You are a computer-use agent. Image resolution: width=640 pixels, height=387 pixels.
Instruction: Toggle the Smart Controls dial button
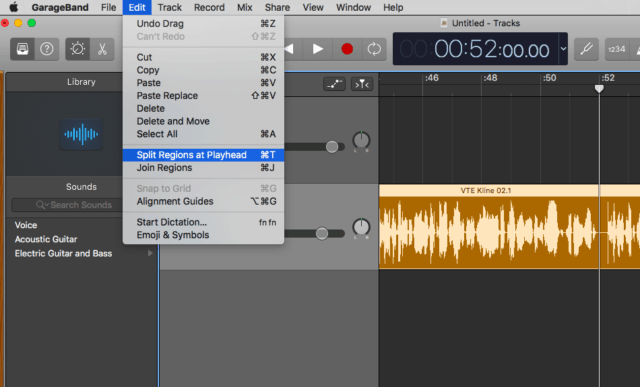point(78,49)
